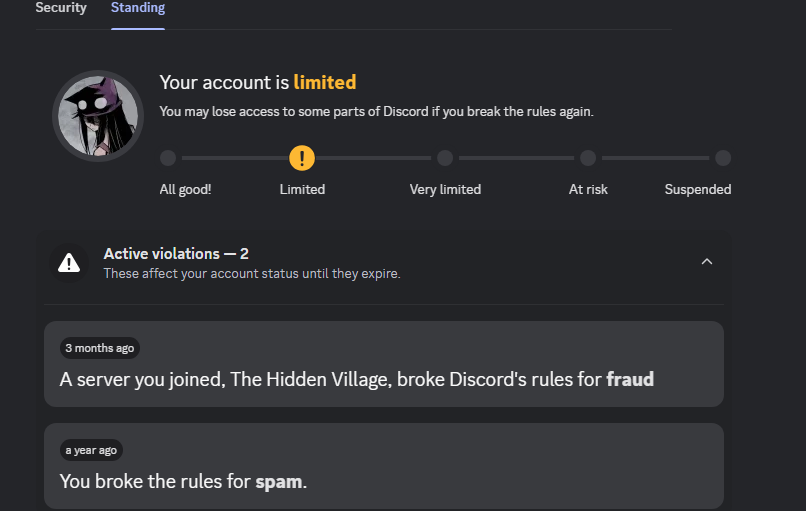Click the Active violations header text
The image size is (806, 511).
click(176, 254)
